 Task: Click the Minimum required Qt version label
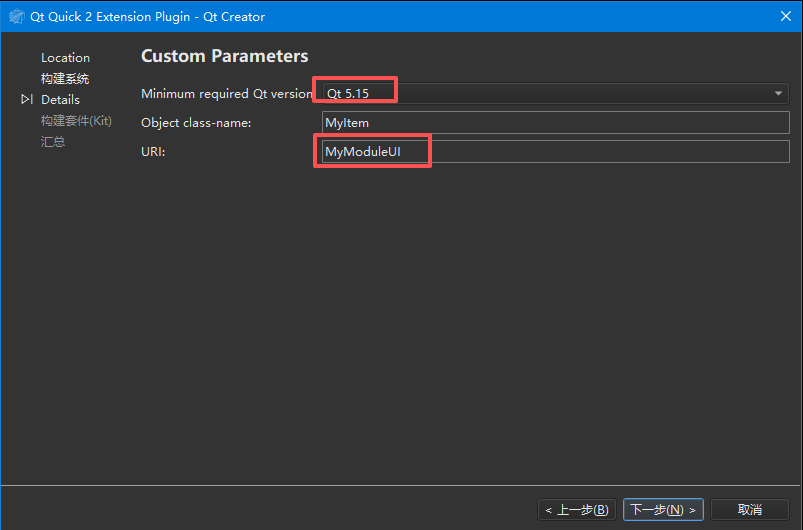pos(227,94)
